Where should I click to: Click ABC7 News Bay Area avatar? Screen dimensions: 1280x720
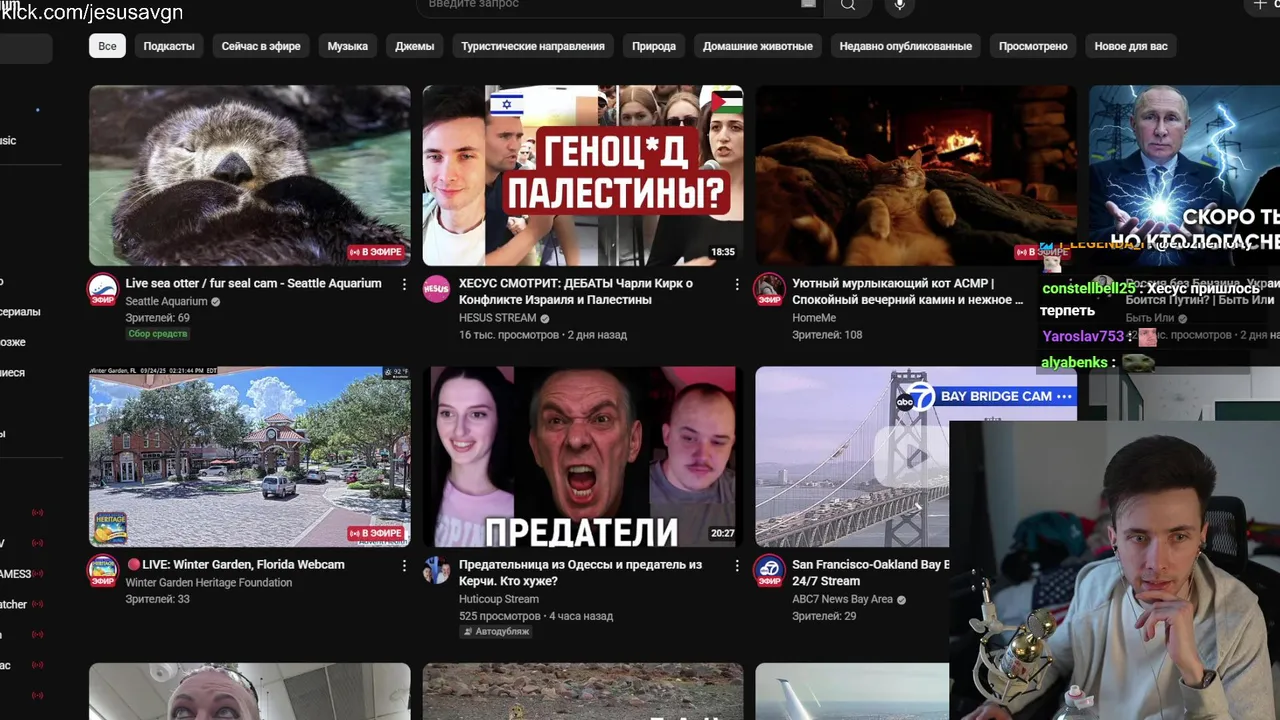(x=769, y=570)
